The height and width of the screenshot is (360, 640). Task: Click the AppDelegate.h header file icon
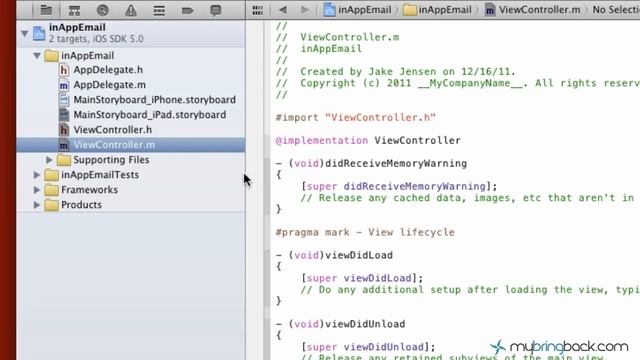[x=64, y=70]
